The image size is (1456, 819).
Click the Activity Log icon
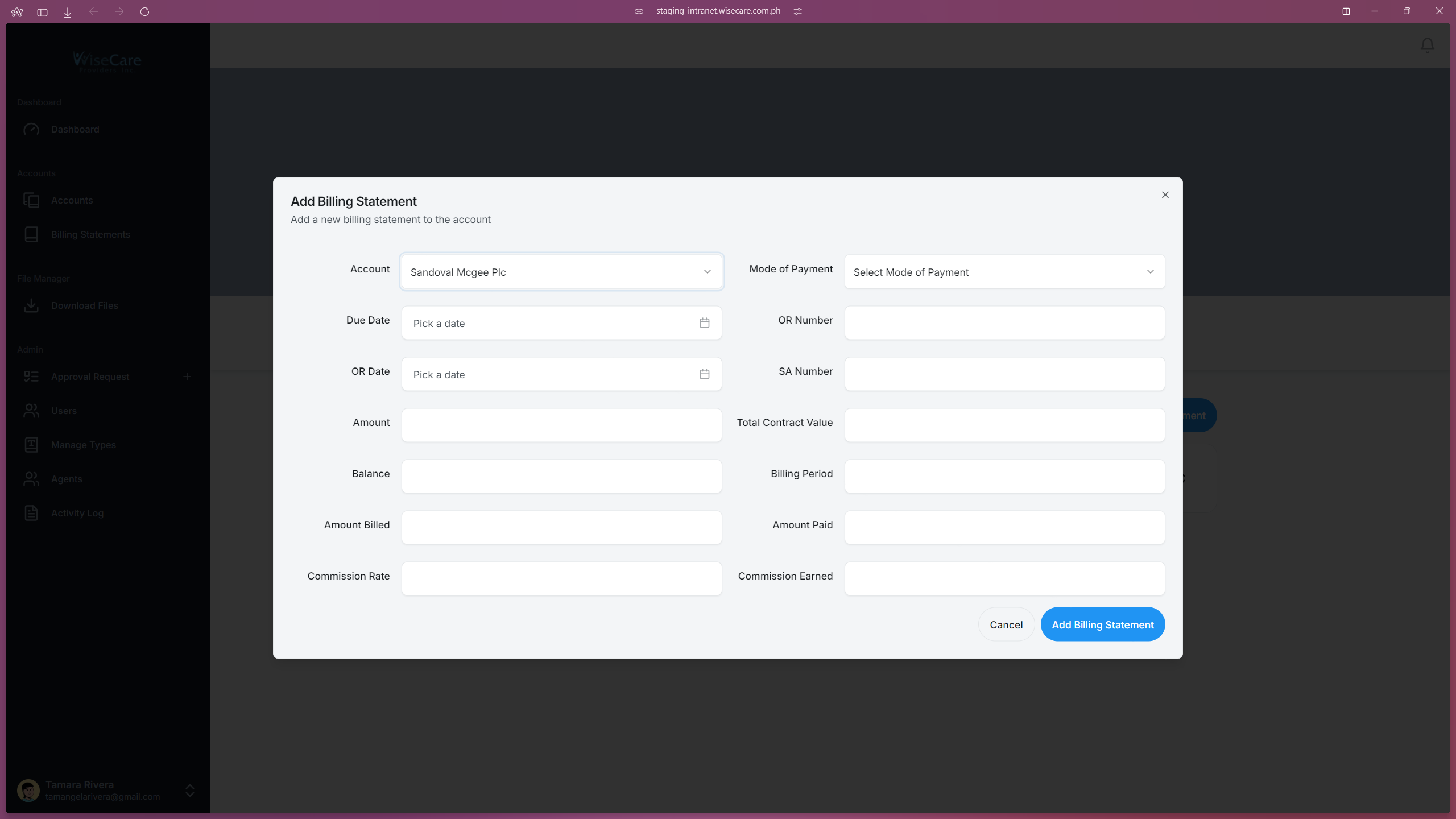[32, 513]
